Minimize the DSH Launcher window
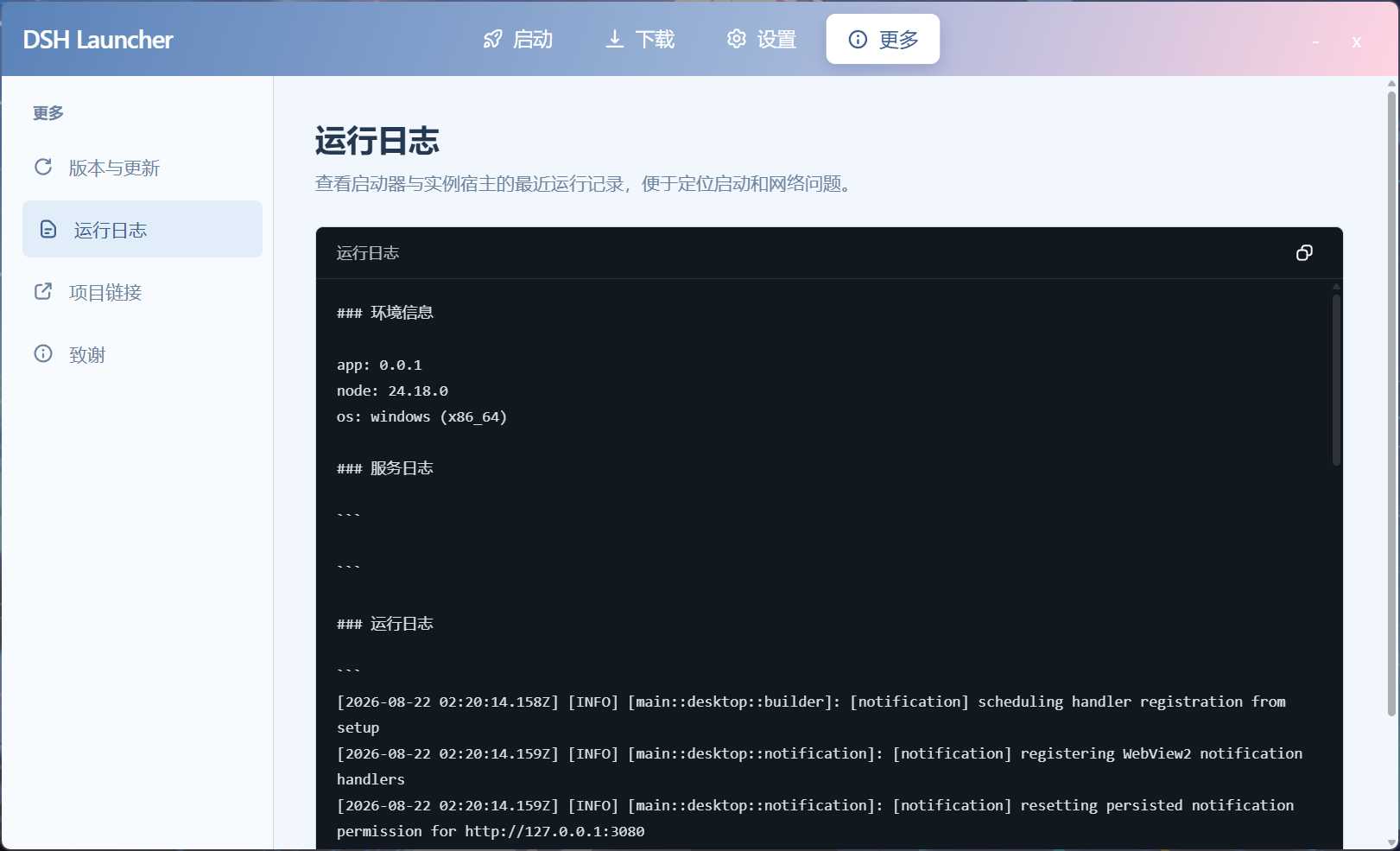 point(1315,41)
